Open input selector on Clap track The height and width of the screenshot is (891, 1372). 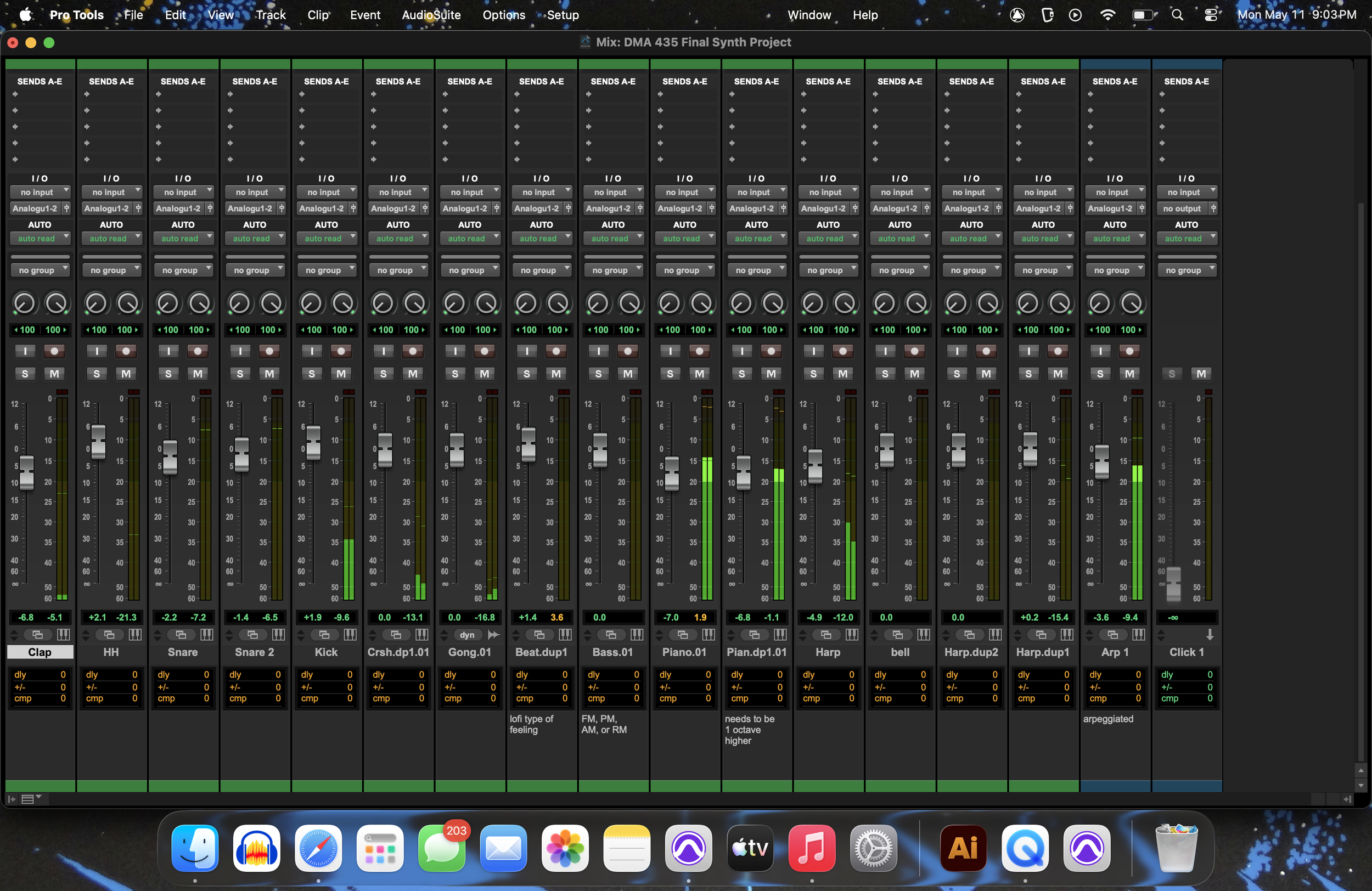pyautogui.click(x=40, y=192)
